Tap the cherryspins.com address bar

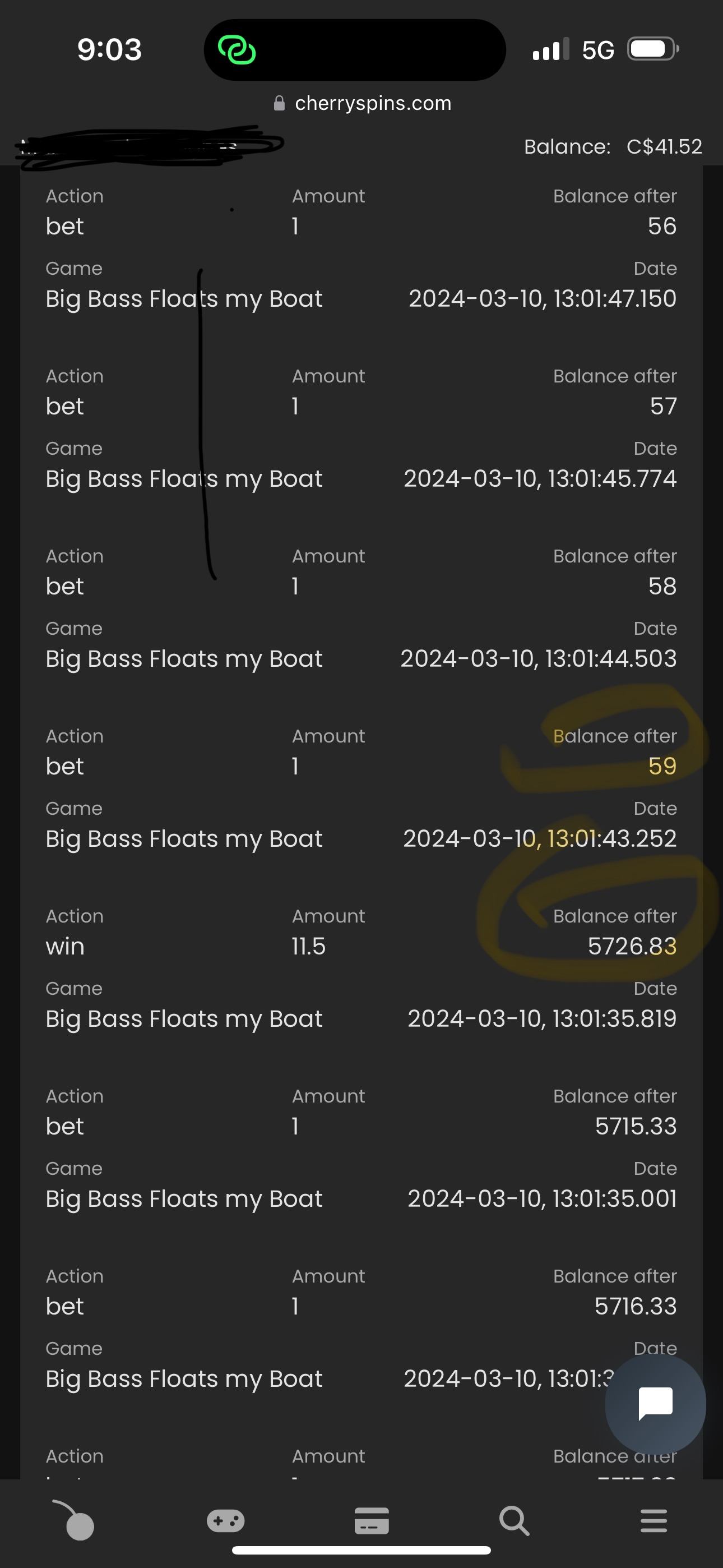373,104
